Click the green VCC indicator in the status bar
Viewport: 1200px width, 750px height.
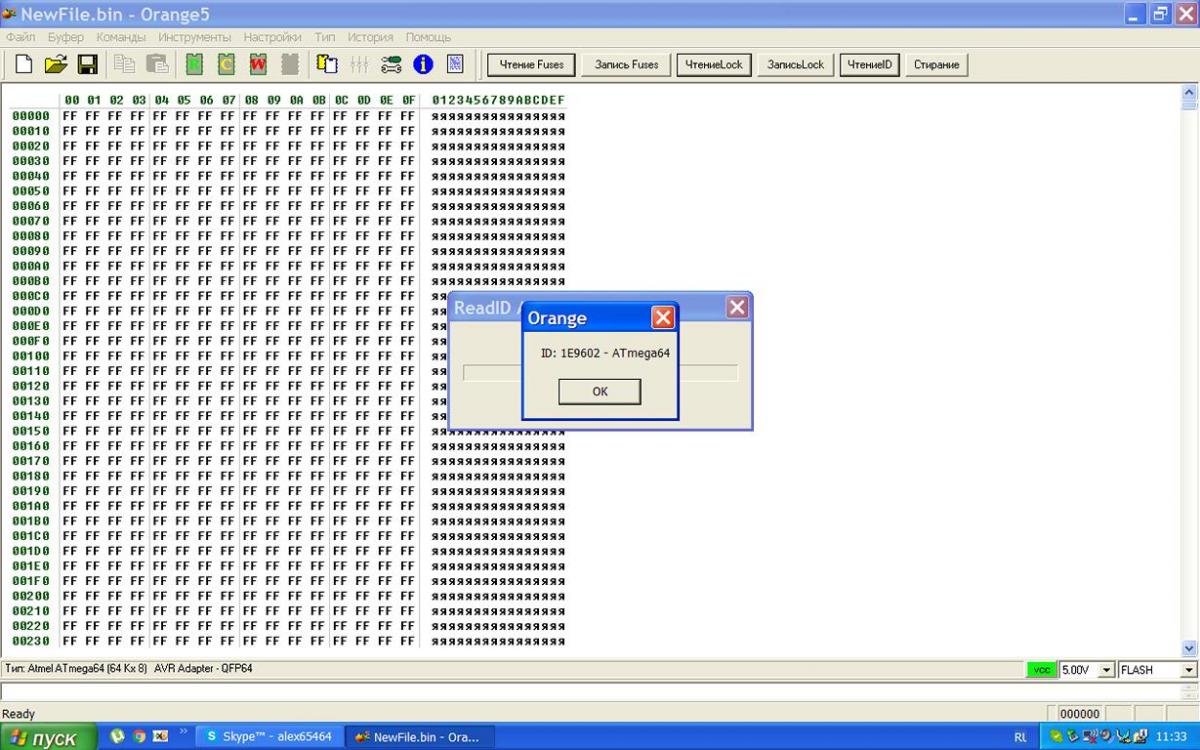point(1042,670)
